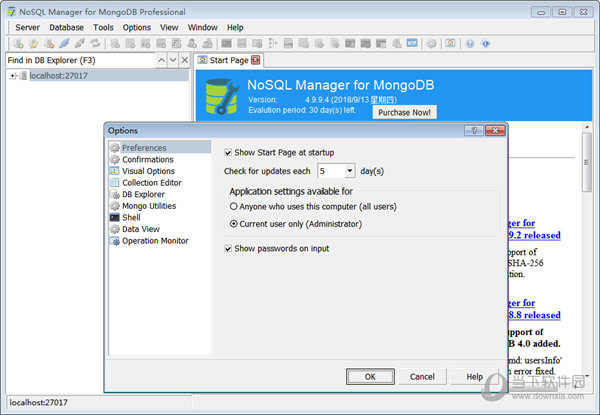Confirm Options dialog with OK
Image resolution: width=600 pixels, height=415 pixels.
pyautogui.click(x=370, y=377)
